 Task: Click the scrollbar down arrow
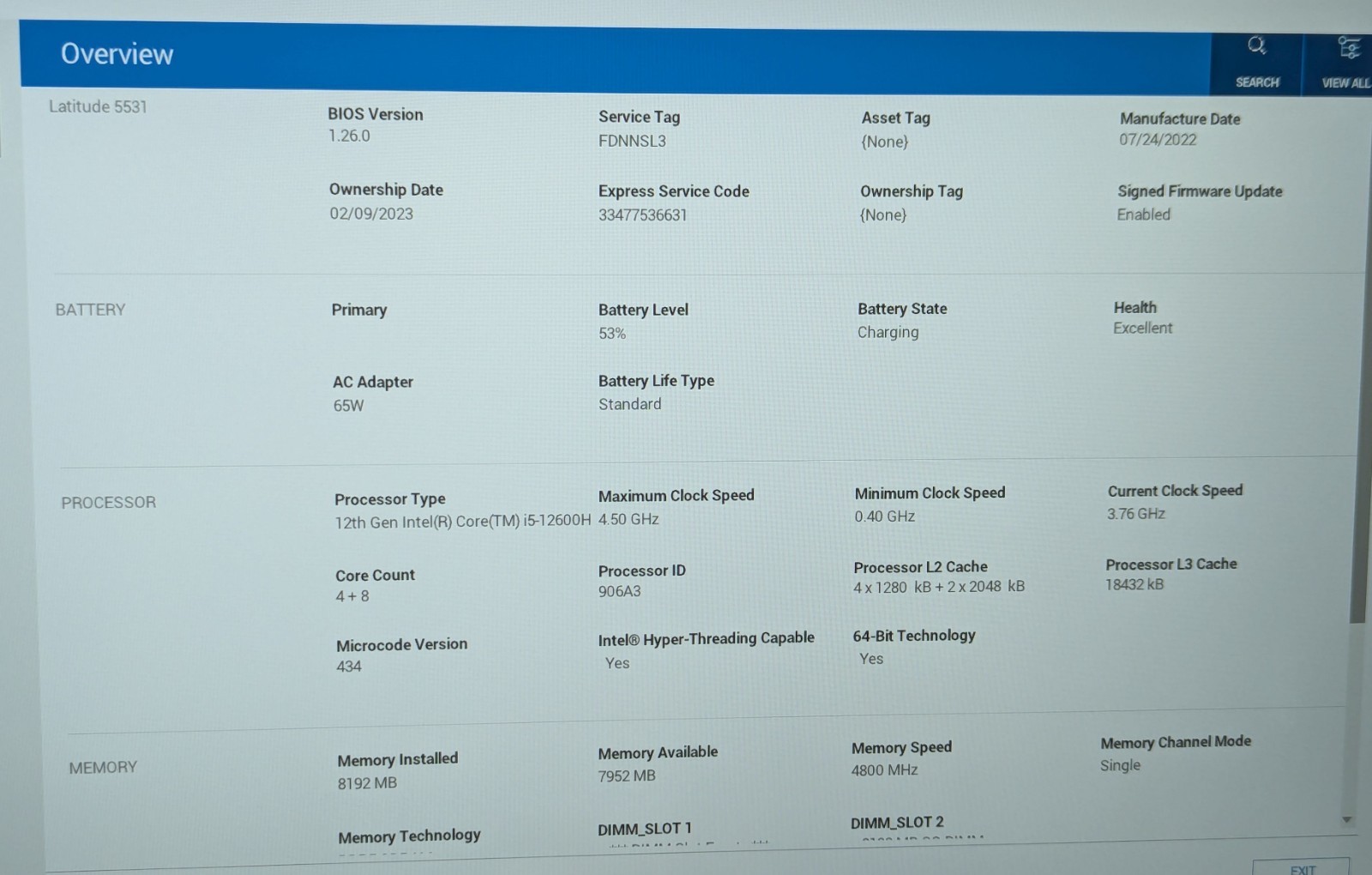1346,820
